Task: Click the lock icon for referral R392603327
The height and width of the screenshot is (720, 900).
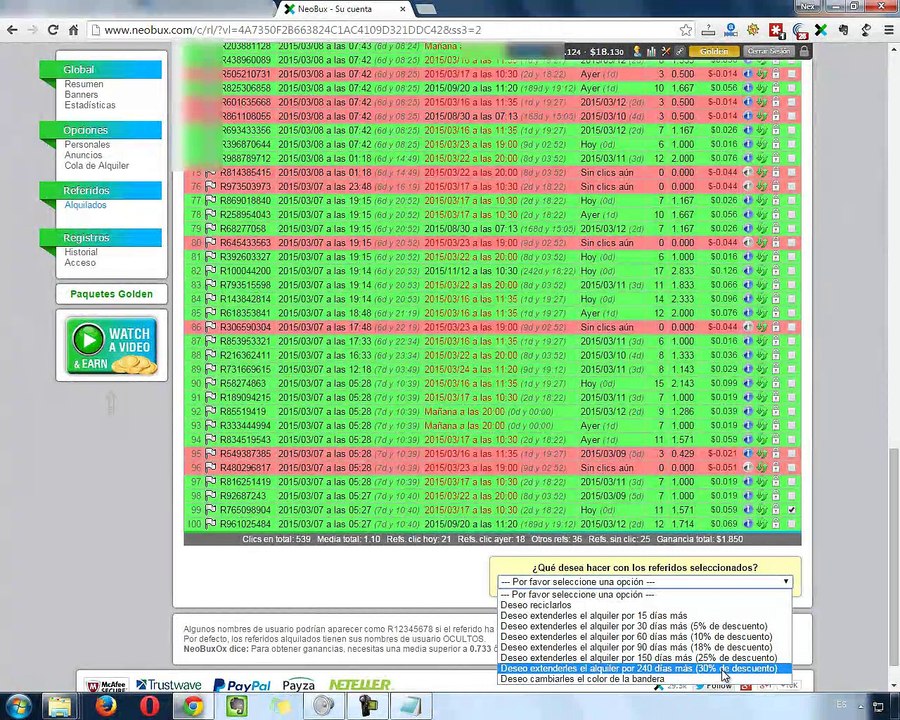Action: pyautogui.click(x=776, y=257)
